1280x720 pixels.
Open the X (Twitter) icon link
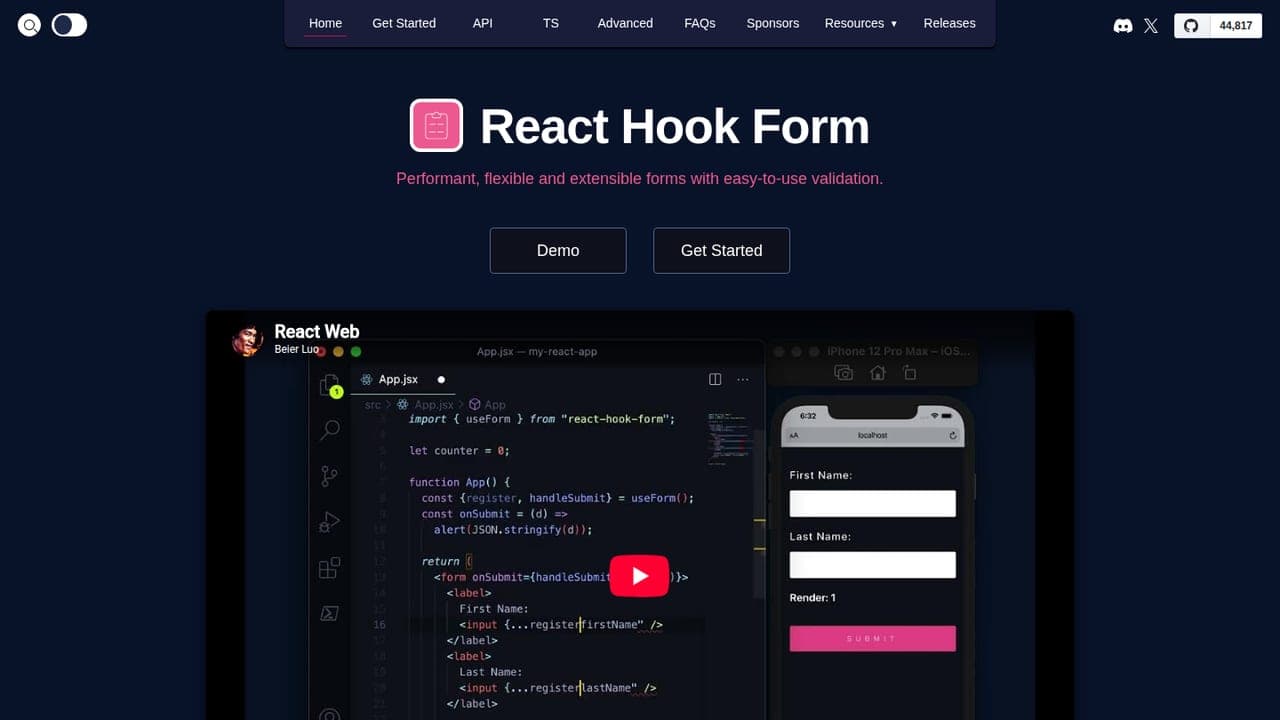[1151, 26]
